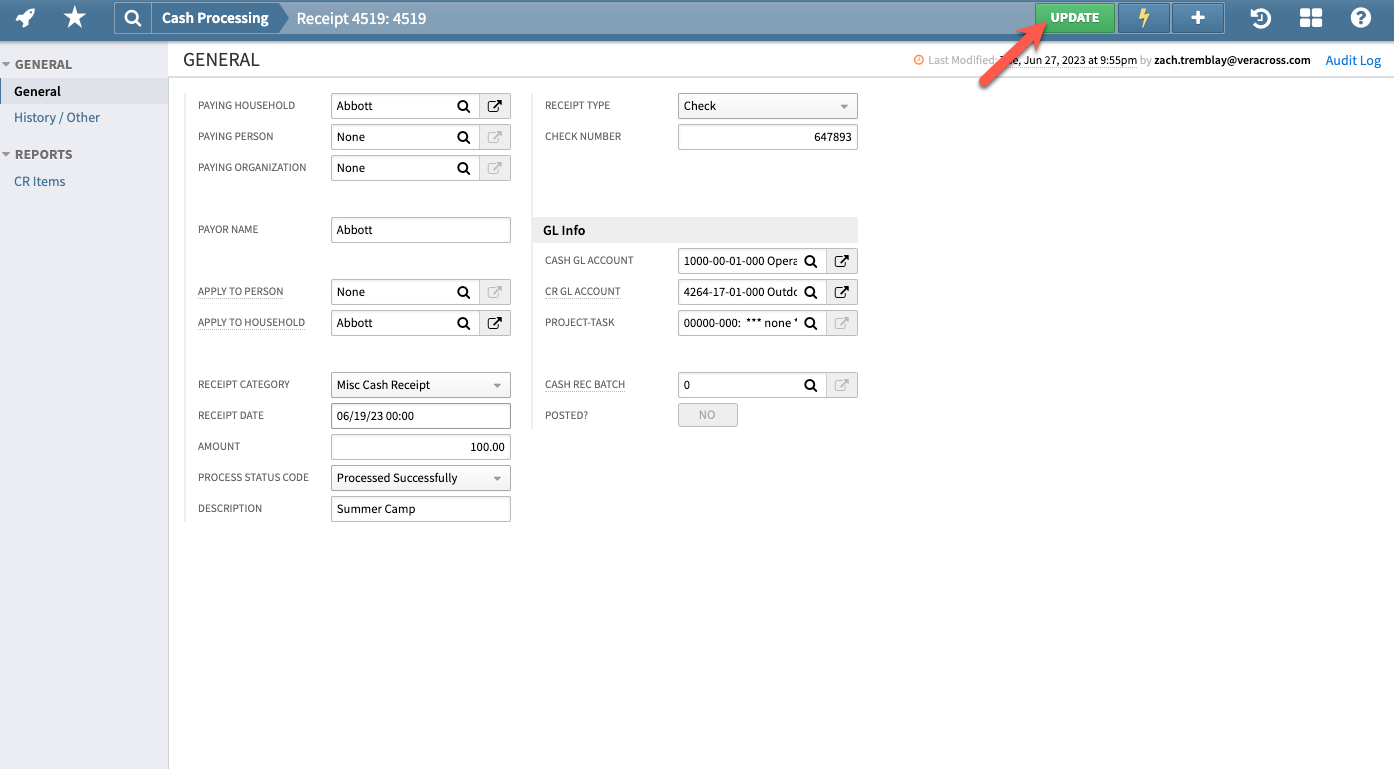Click the lightning bolt quick actions icon

pos(1143,17)
